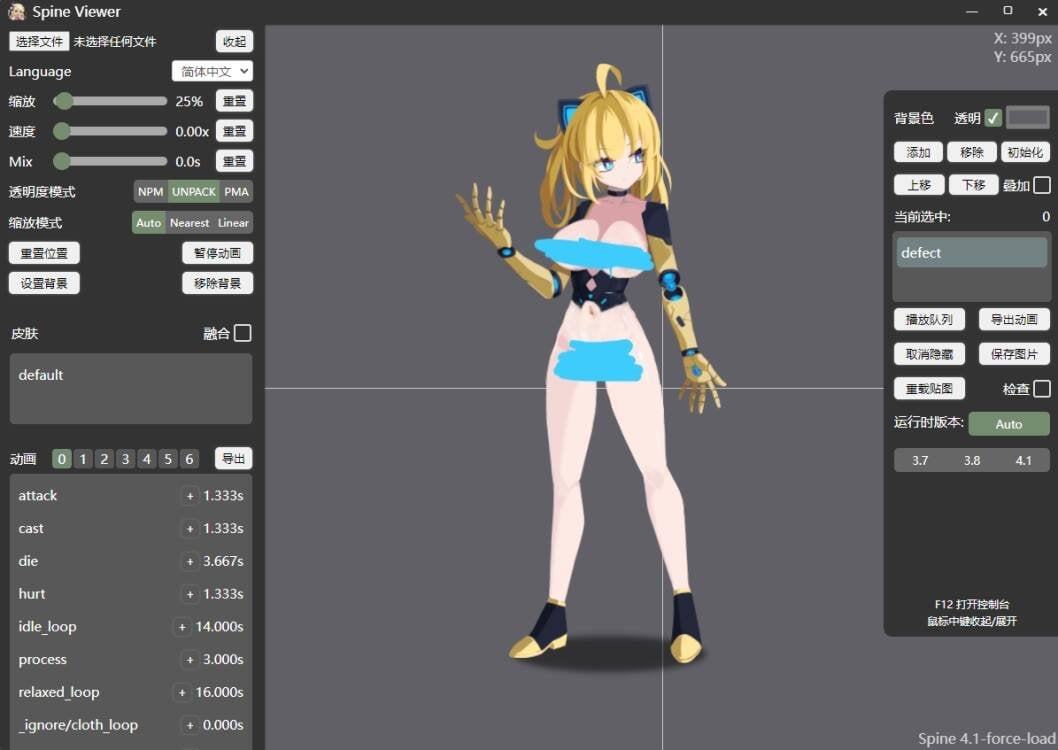
Task: Switch to animation track 4
Action: pos(146,459)
